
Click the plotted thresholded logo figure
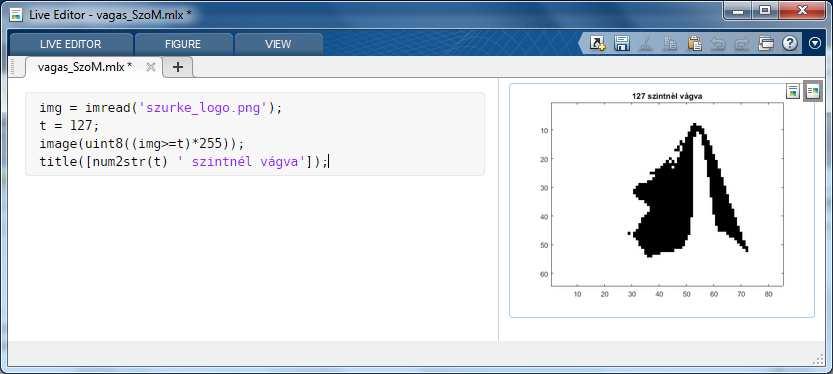tap(667, 194)
